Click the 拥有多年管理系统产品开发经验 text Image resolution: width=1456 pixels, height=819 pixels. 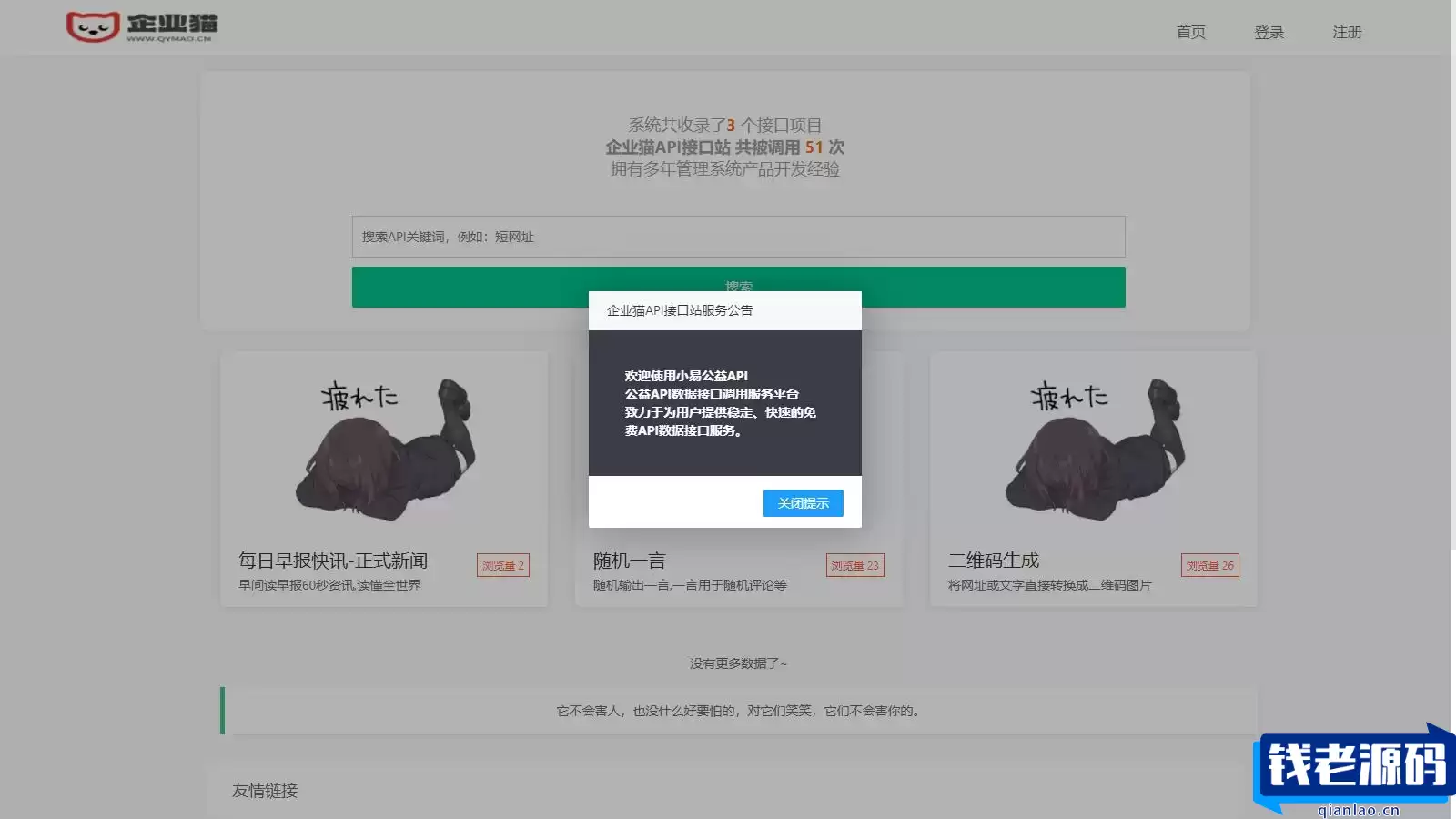click(724, 168)
